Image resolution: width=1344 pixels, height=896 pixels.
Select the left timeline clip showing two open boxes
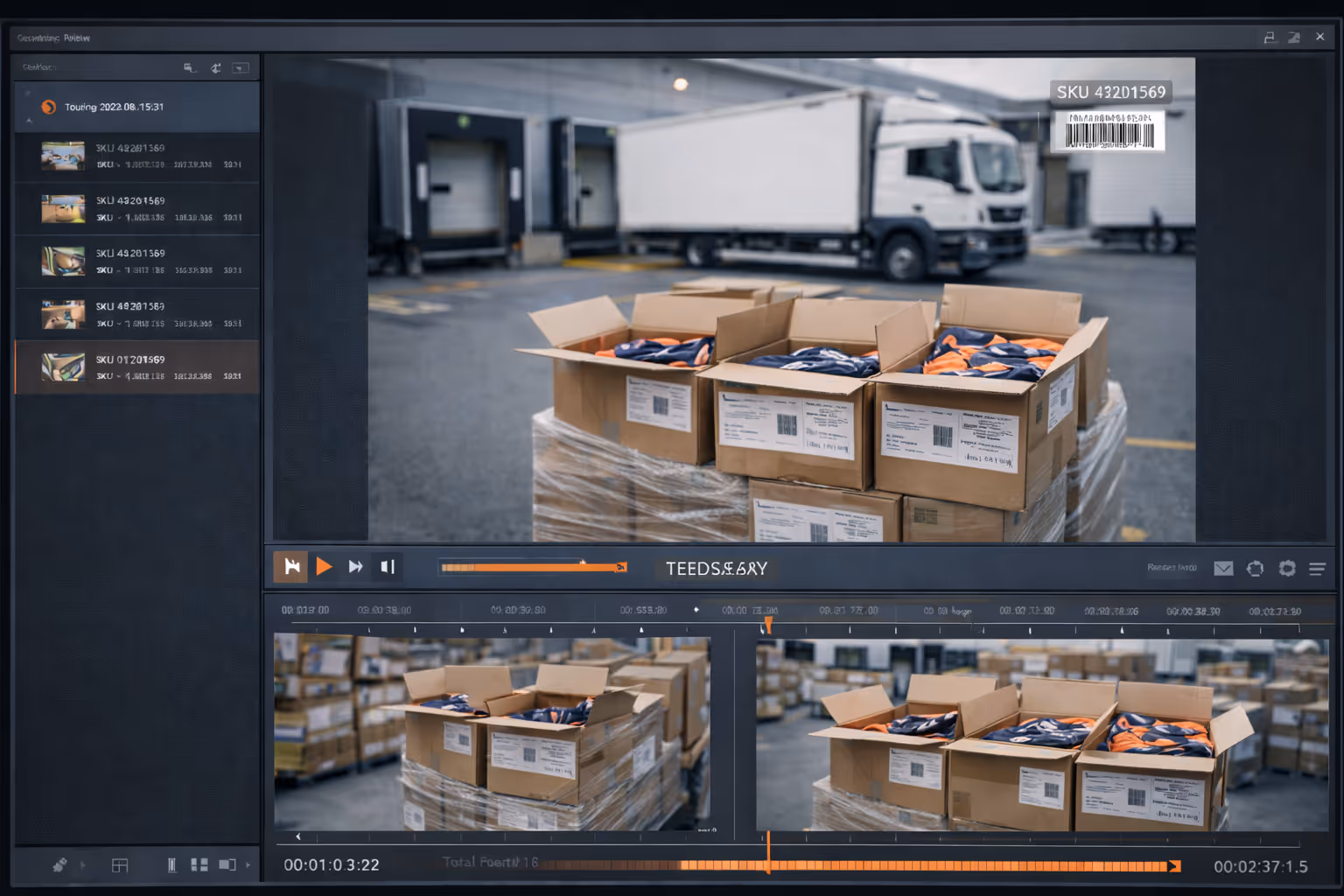tap(492, 732)
